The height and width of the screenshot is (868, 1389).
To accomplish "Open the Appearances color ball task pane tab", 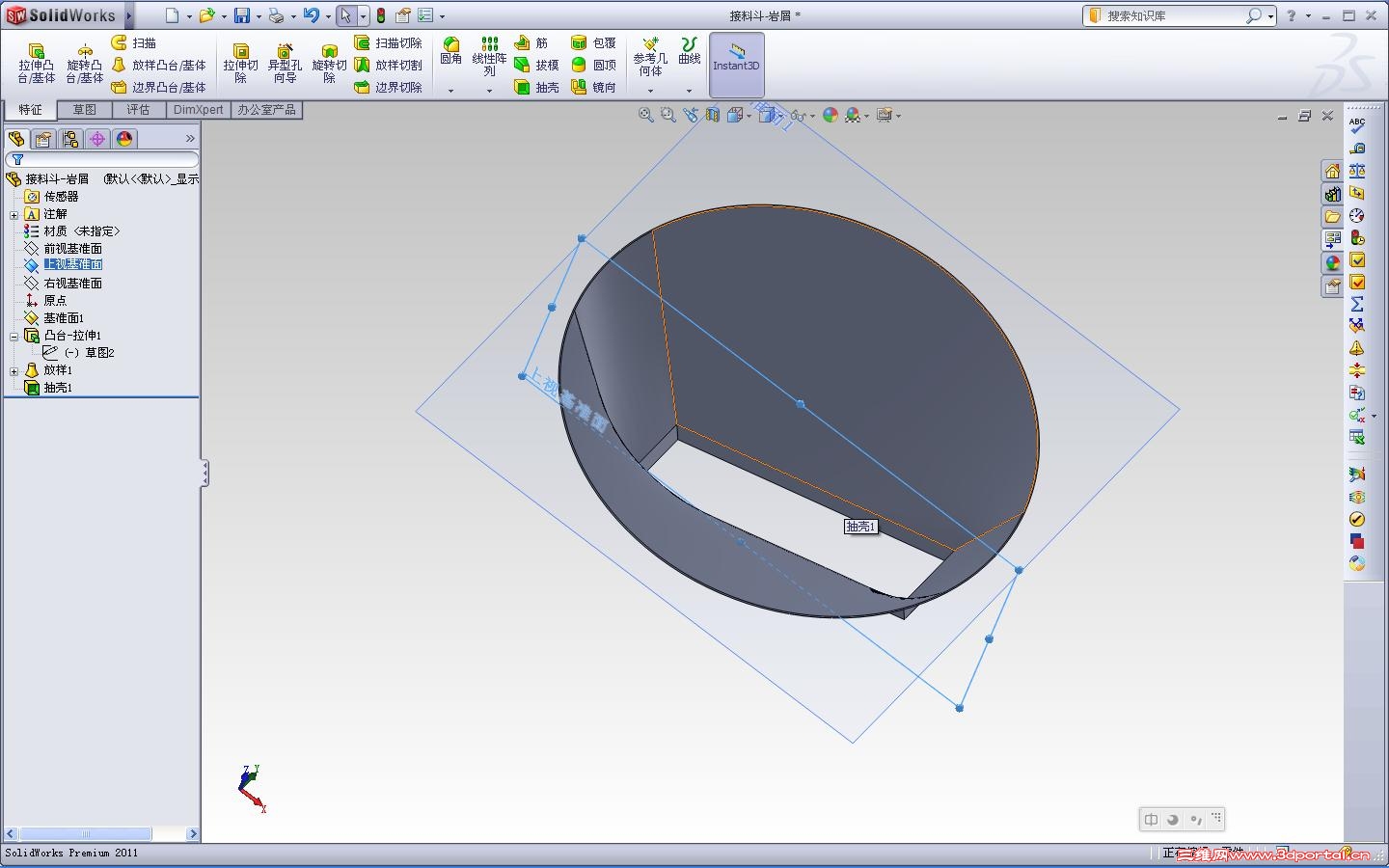I will point(1333,262).
